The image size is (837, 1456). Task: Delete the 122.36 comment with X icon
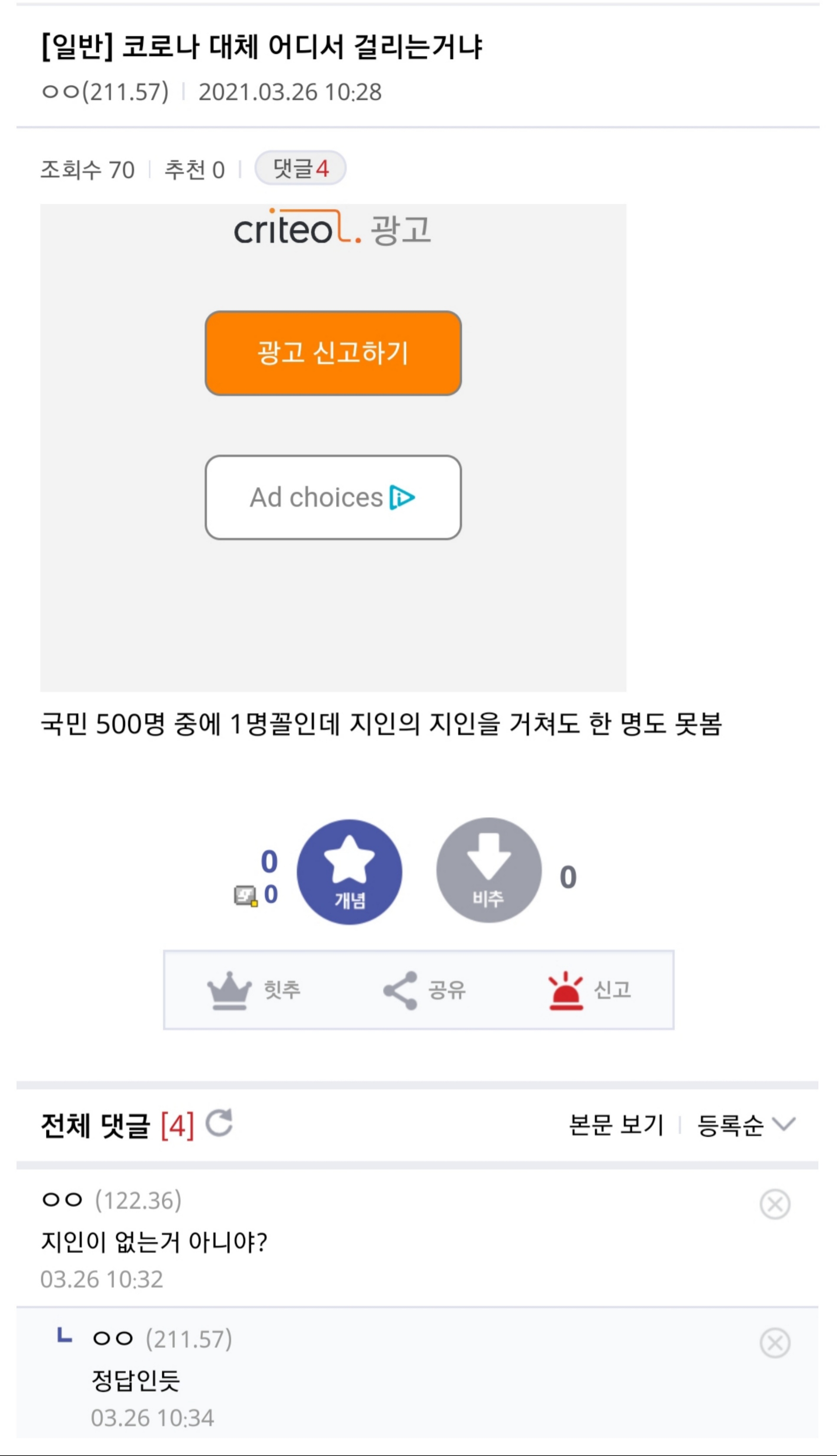click(x=775, y=1204)
